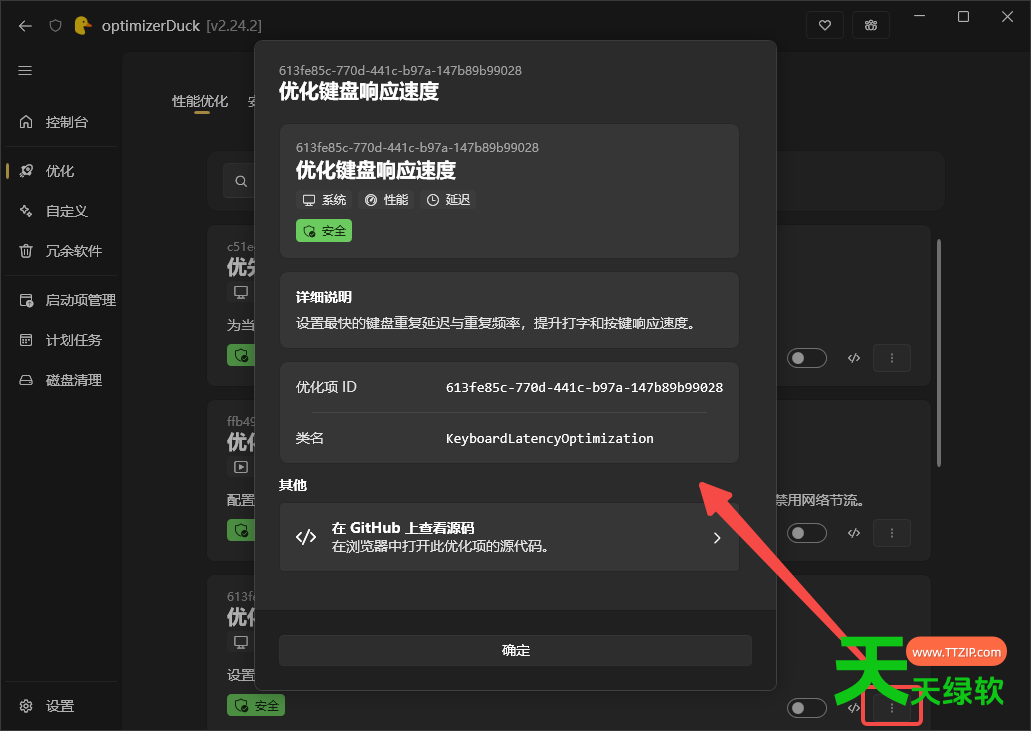1031x731 pixels.
Task: Click the ID value beside 优化项 ID
Action: (585, 387)
